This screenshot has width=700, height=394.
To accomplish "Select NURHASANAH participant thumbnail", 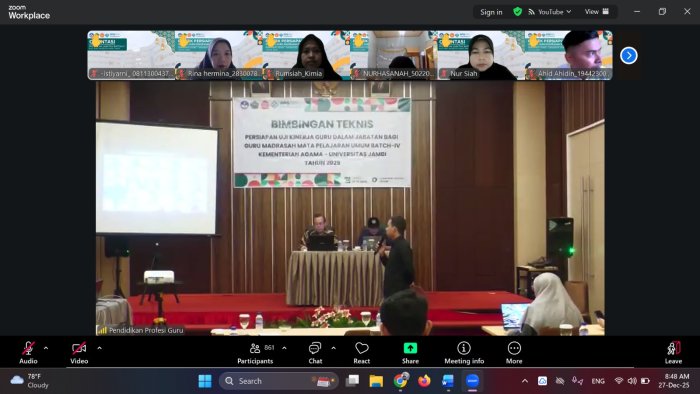I will click(x=394, y=55).
